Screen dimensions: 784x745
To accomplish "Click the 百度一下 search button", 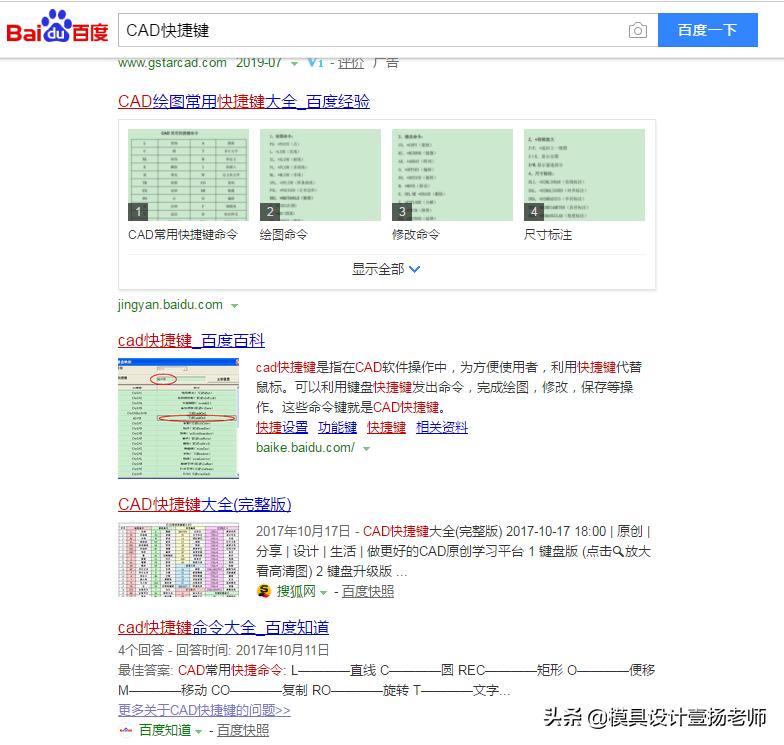I will (x=708, y=30).
